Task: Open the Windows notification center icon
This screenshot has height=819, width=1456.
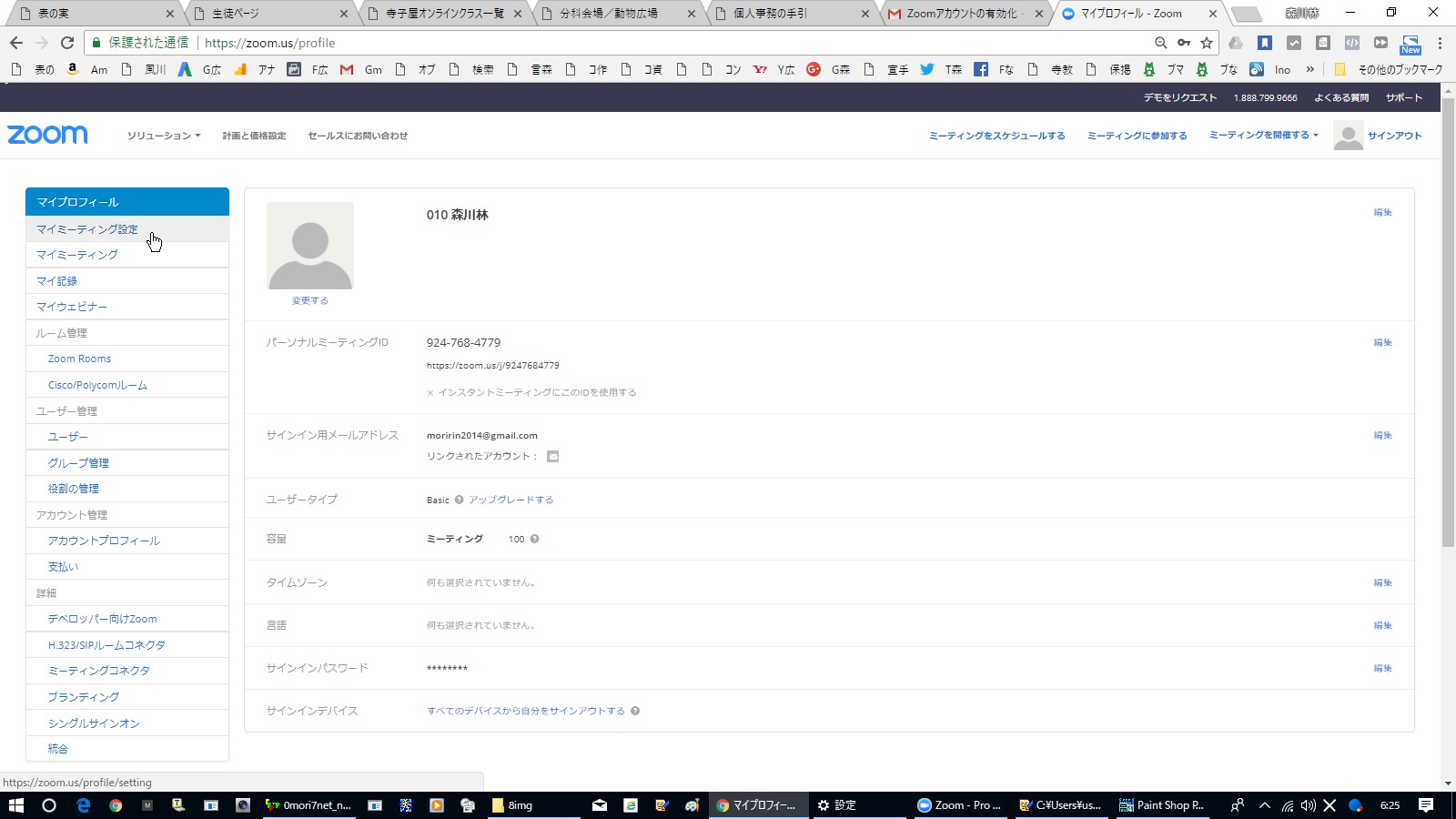Action: [1426, 805]
